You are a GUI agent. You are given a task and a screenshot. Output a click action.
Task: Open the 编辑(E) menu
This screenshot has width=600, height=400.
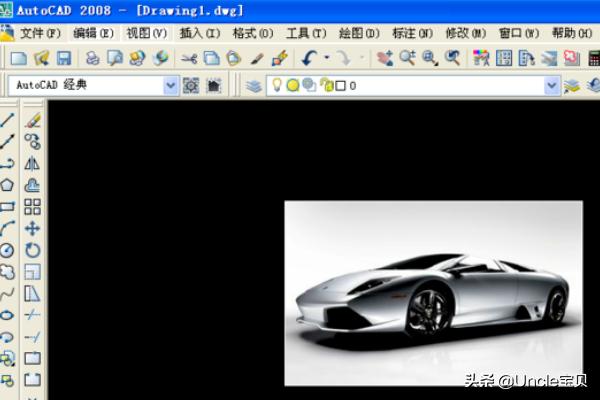[94, 34]
